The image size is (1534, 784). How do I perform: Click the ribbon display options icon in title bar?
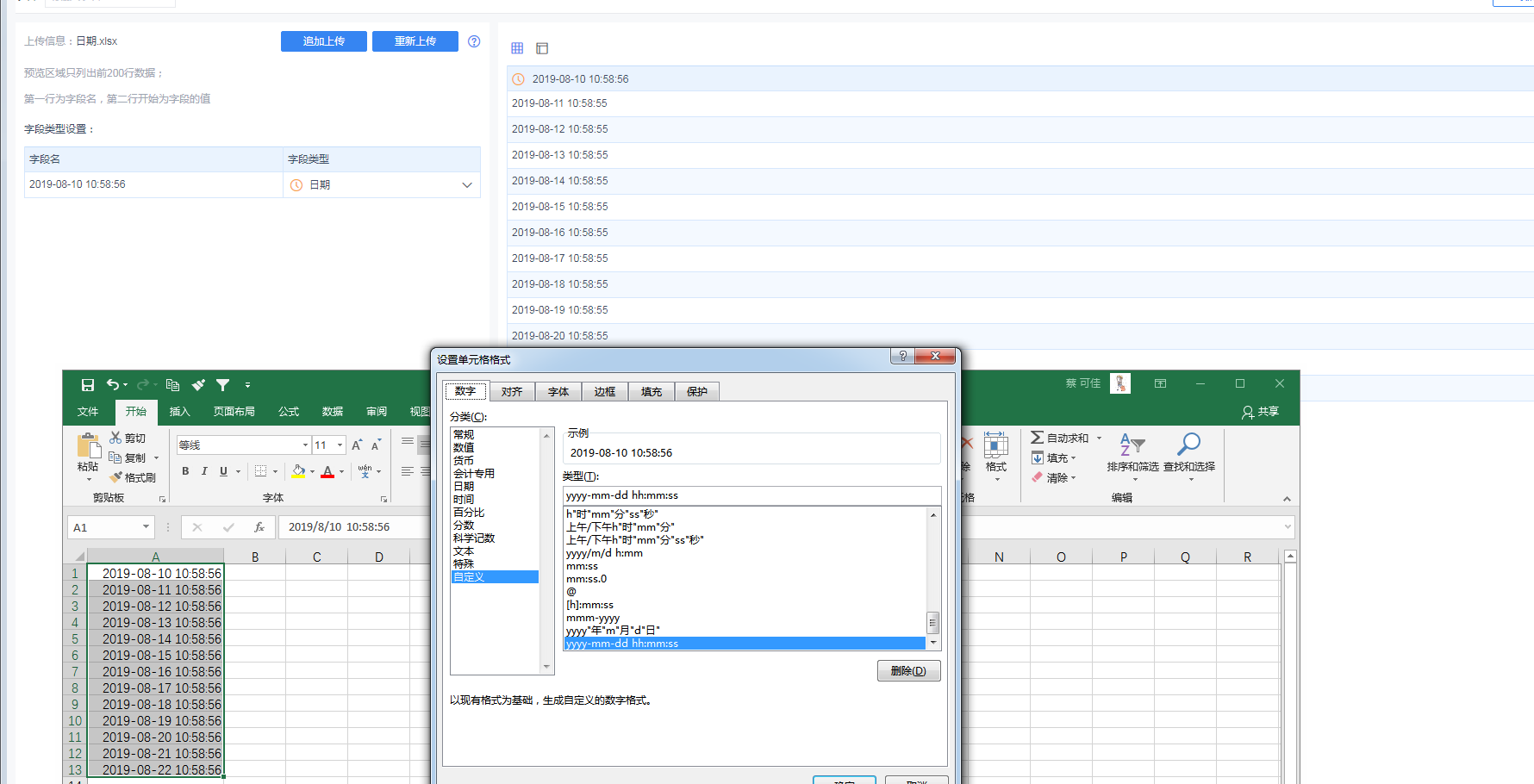(x=1161, y=383)
